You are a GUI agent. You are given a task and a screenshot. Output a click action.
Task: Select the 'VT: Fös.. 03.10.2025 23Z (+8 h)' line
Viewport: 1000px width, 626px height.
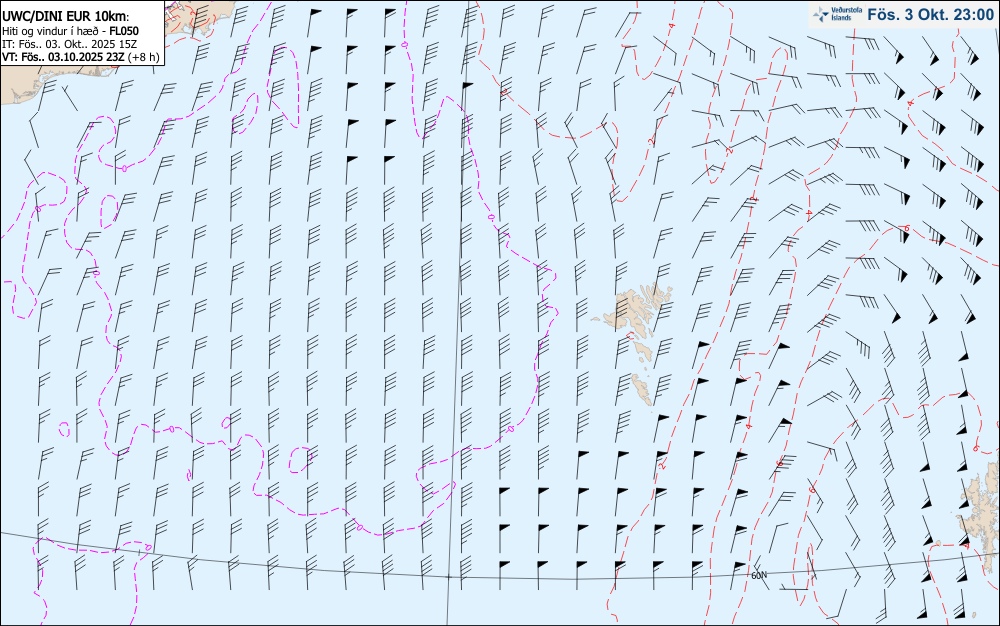click(80, 57)
